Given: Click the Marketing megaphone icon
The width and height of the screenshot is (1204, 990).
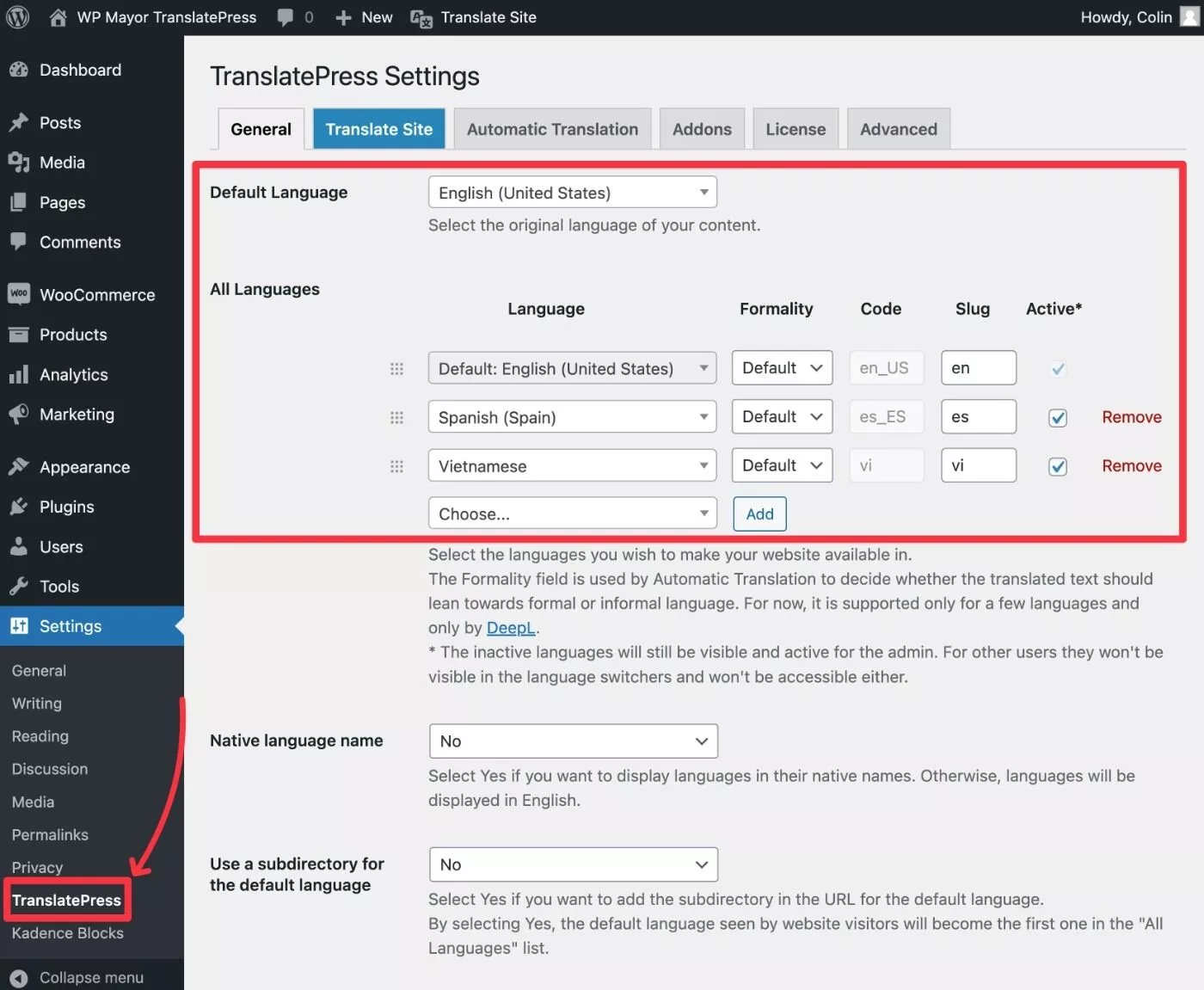Looking at the screenshot, I should coord(19,415).
